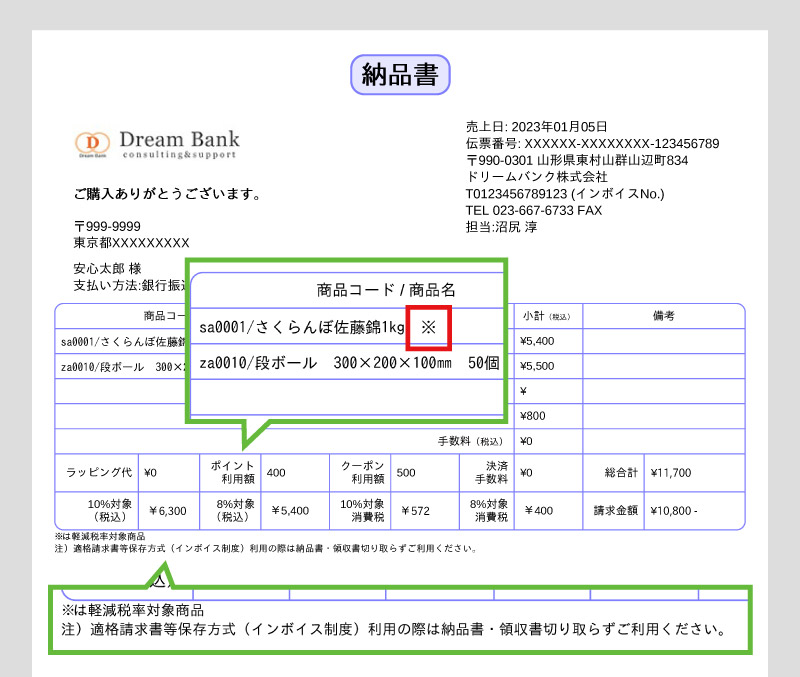Click the ¥5,500 subtotal cell
Screen dimensions: 800x677
point(537,366)
